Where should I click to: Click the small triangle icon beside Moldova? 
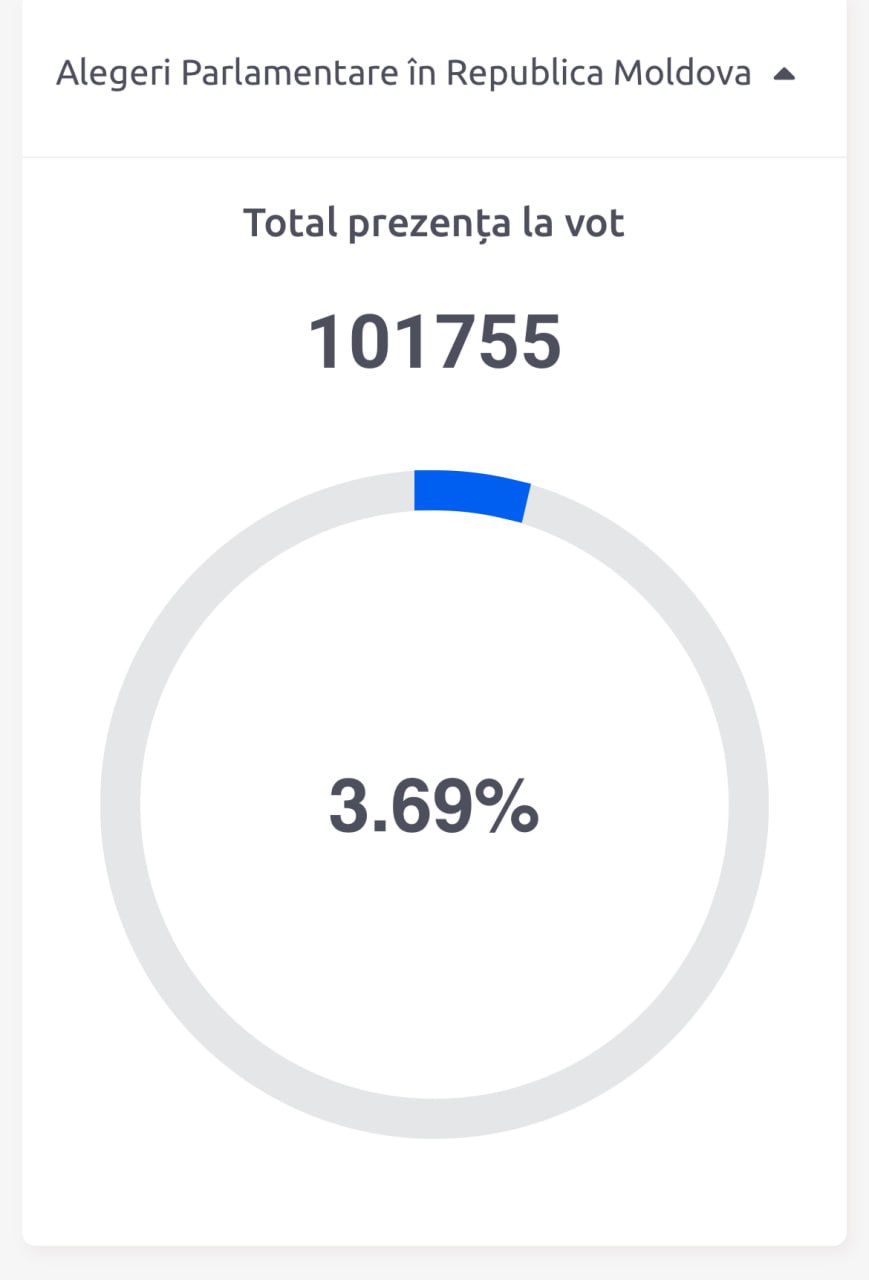(785, 74)
